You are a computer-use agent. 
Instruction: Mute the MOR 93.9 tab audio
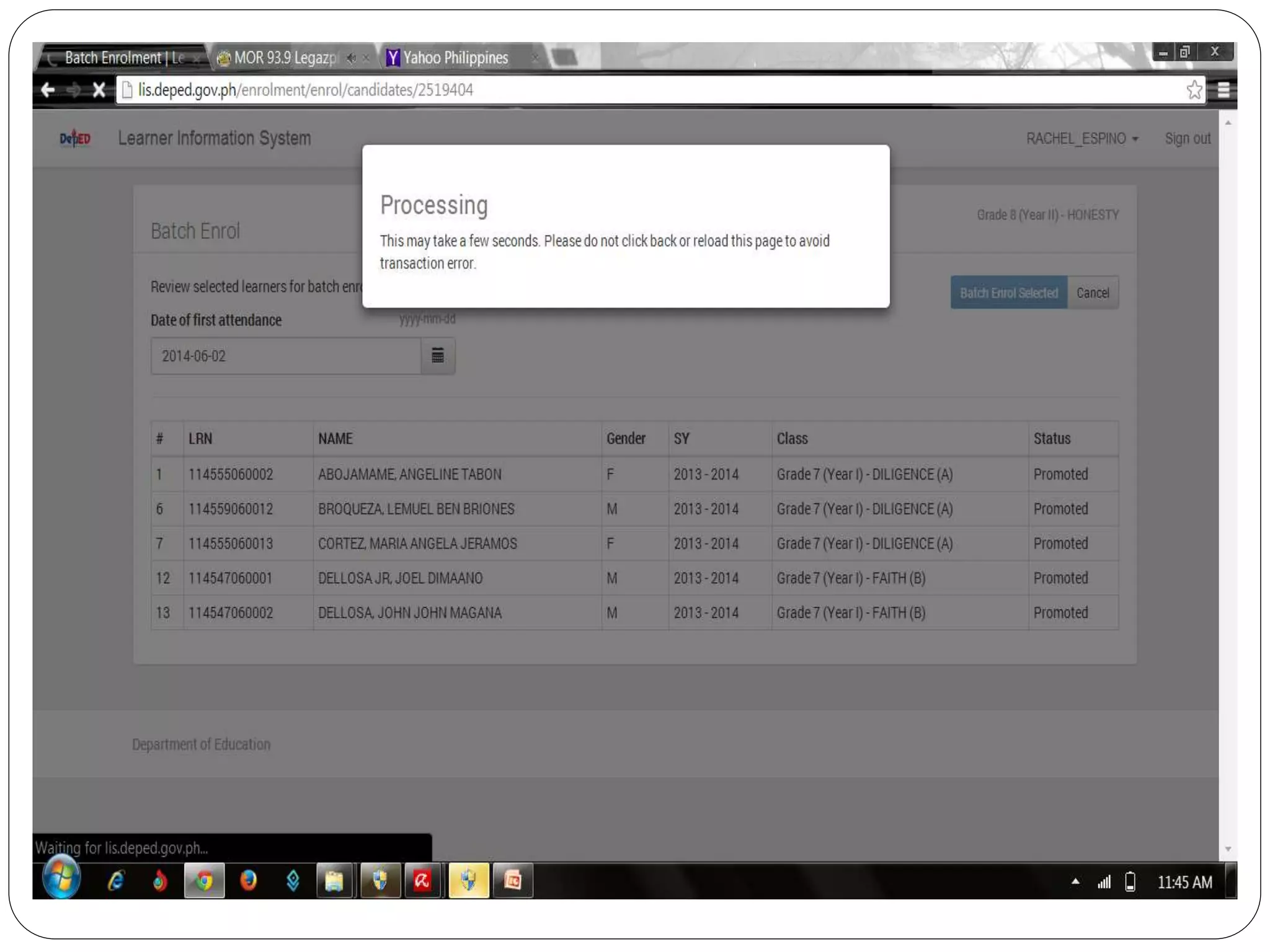(x=352, y=58)
